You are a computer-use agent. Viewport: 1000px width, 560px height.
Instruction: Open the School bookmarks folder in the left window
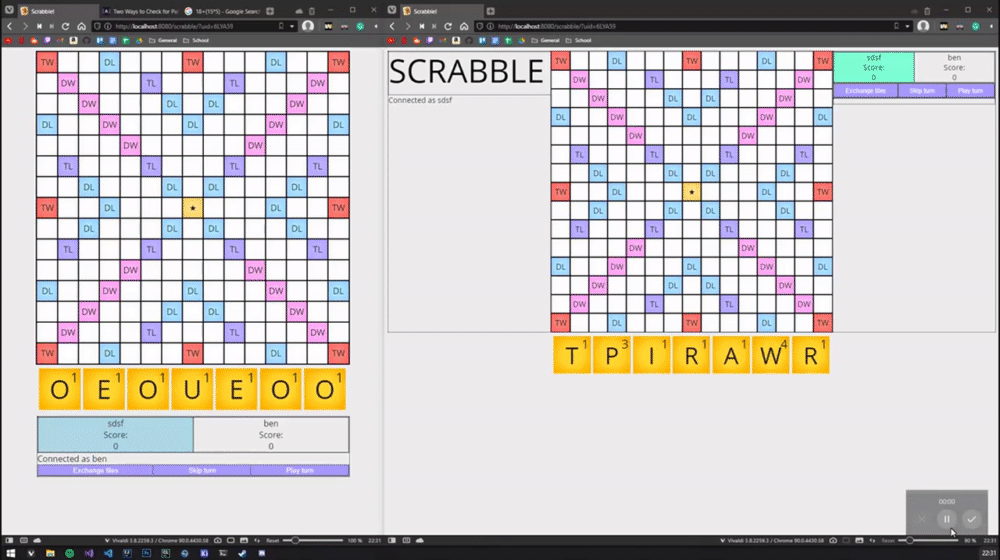pyautogui.click(x=196, y=40)
